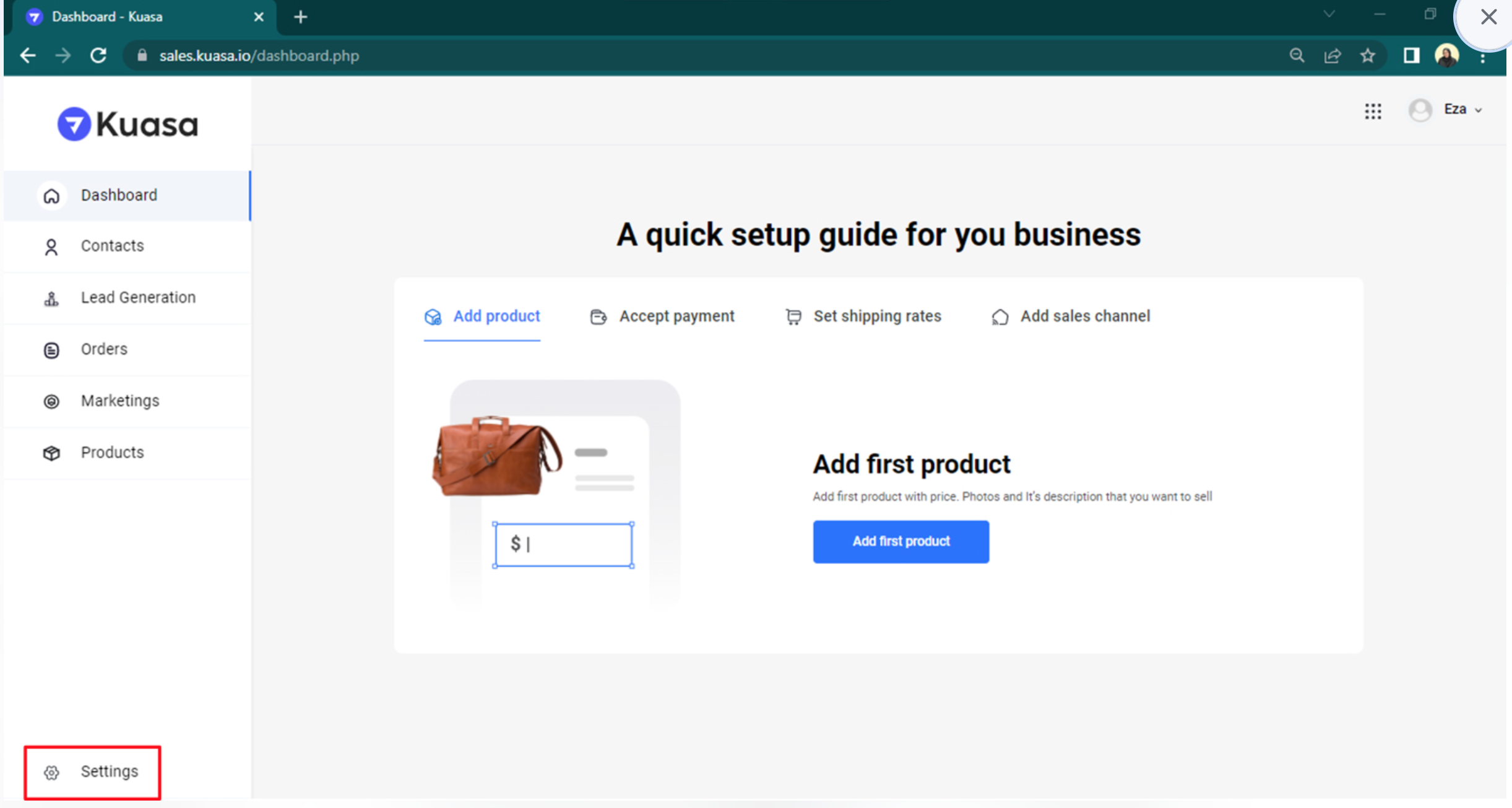Image resolution: width=1512 pixels, height=808 pixels.
Task: Click the browser forward arrow
Action: pos(63,56)
